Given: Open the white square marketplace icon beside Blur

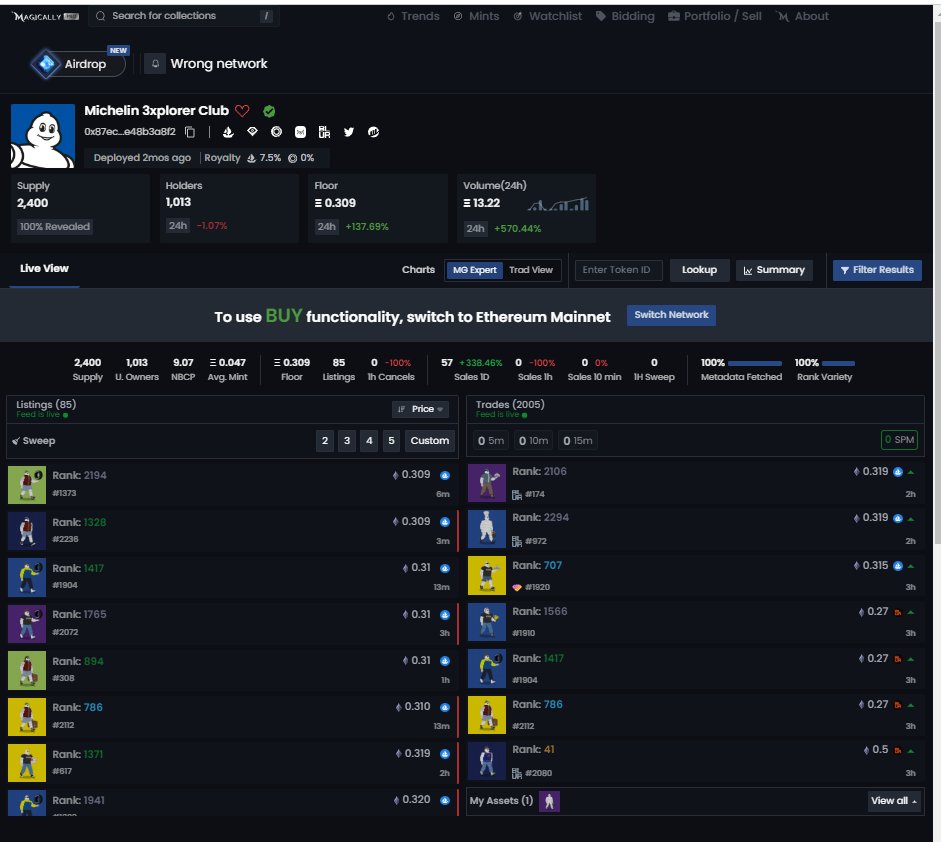Looking at the screenshot, I should [x=301, y=132].
